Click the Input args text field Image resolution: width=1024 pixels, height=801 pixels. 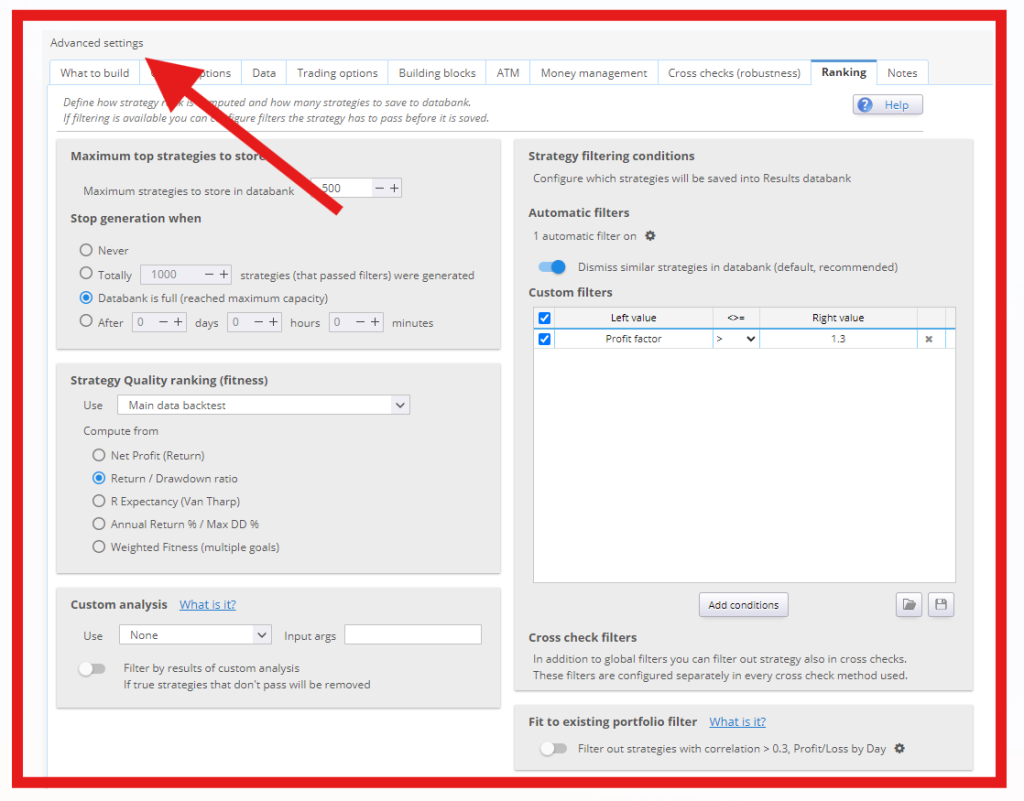412,635
